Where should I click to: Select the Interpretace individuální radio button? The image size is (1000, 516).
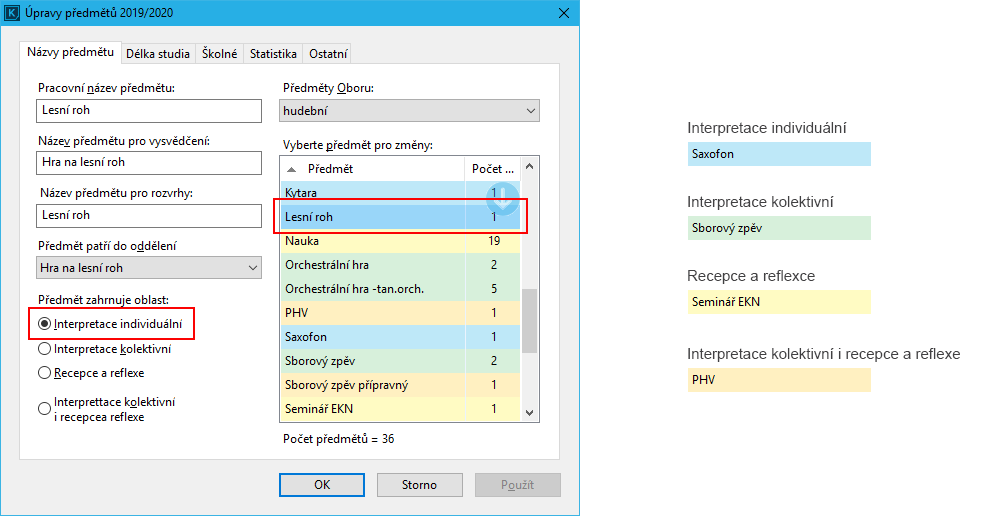click(x=44, y=324)
